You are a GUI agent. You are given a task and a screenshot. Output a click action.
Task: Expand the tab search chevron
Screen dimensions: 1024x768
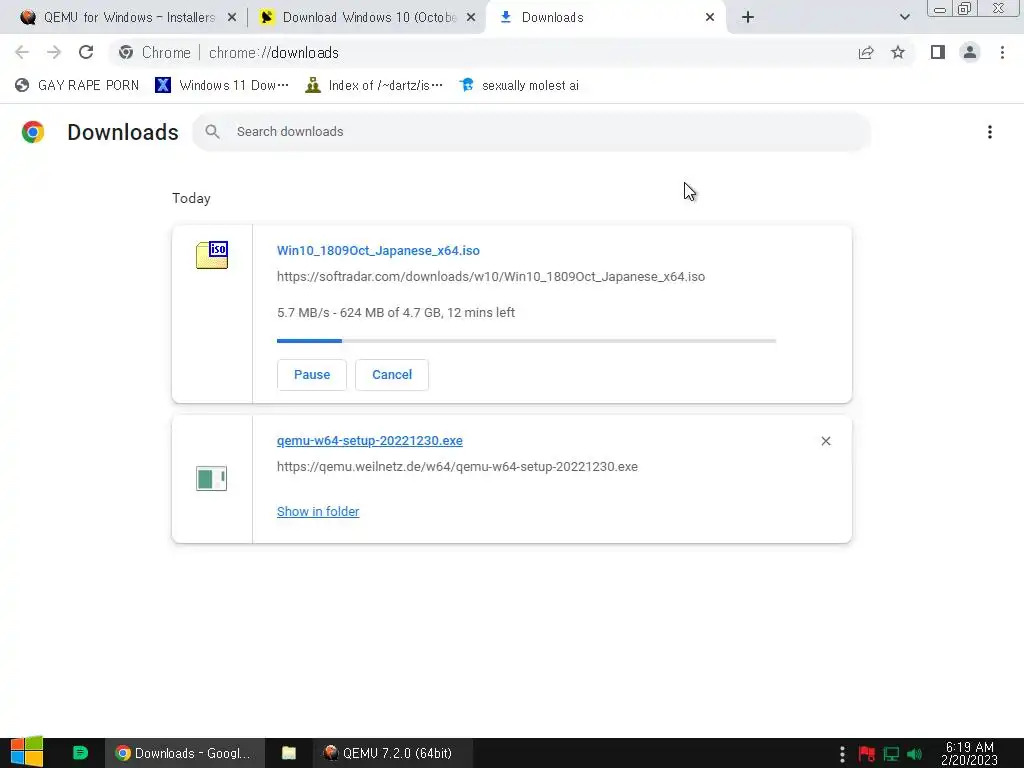[904, 18]
